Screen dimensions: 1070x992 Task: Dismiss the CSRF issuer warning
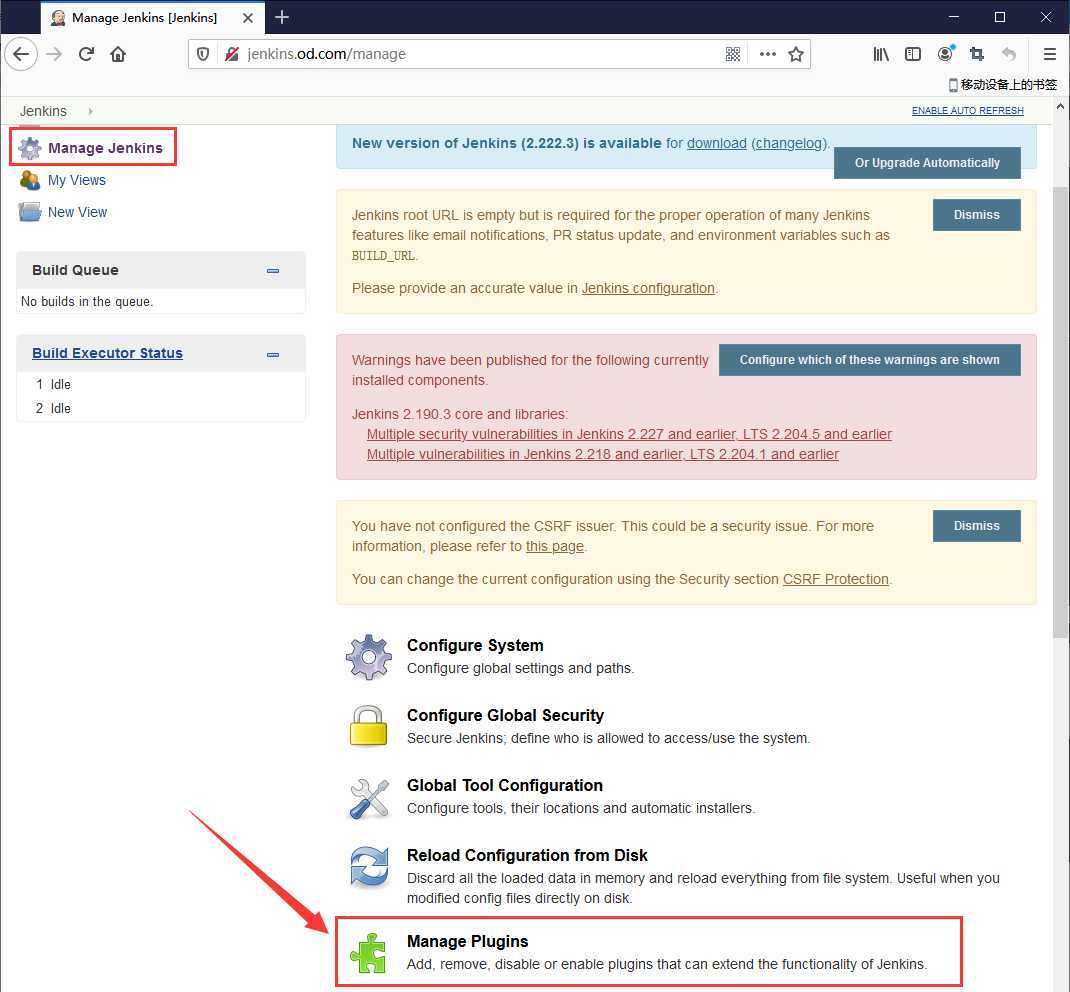point(977,526)
